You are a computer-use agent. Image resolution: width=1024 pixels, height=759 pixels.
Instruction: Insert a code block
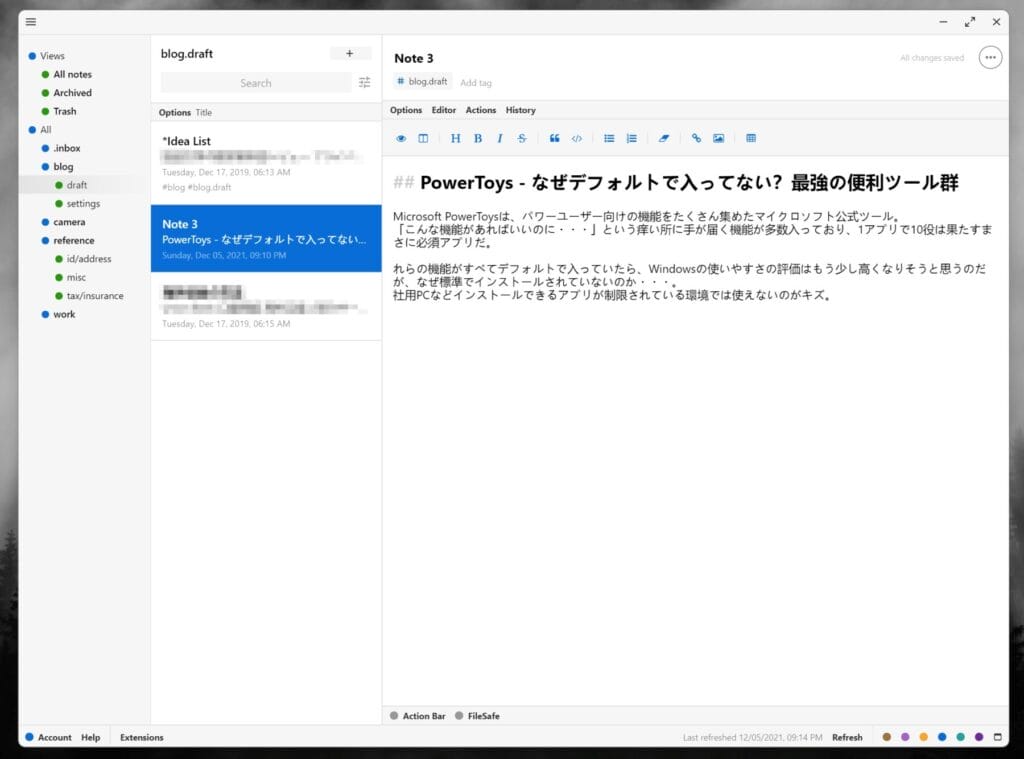[x=577, y=138]
